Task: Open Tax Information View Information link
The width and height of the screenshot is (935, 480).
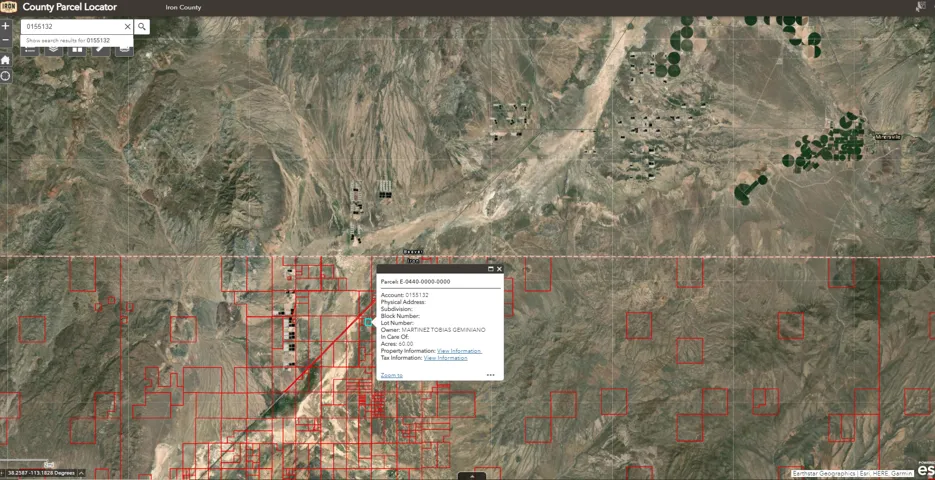Action: [x=445, y=358]
